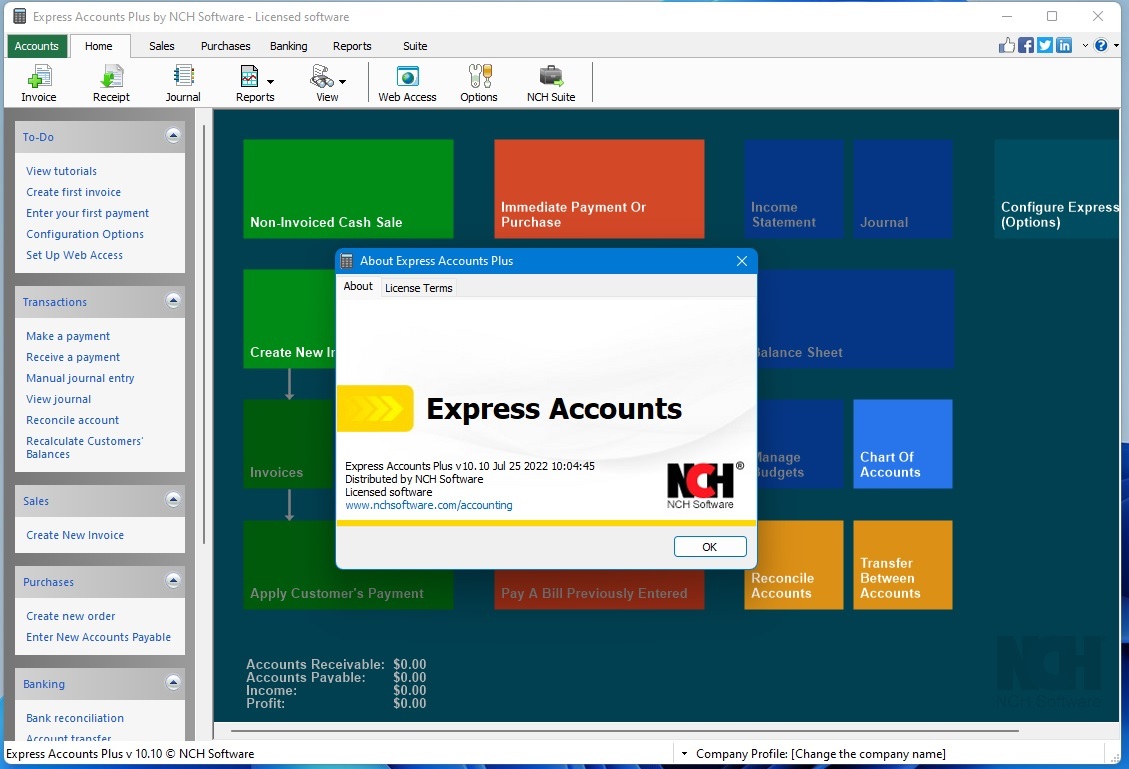Open the Help dropdown arrow
Screen dimensions: 1129x769
point(1116,45)
